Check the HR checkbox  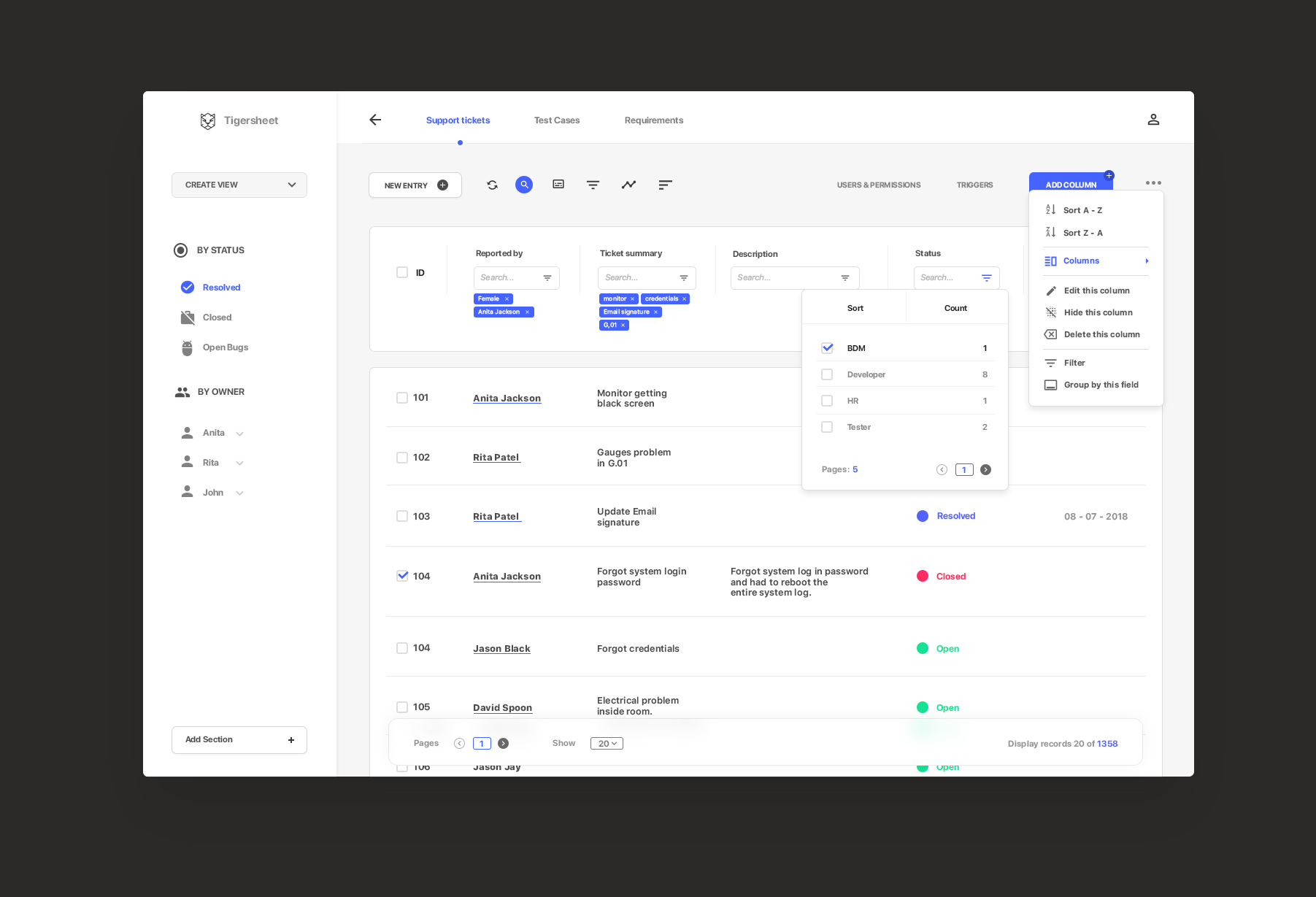pyautogui.click(x=827, y=401)
